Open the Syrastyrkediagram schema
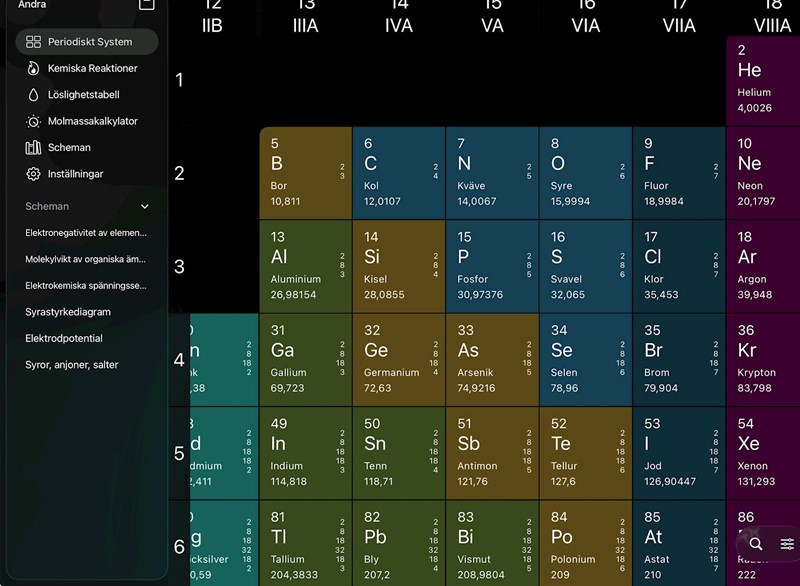This screenshot has width=800, height=586. [68, 312]
